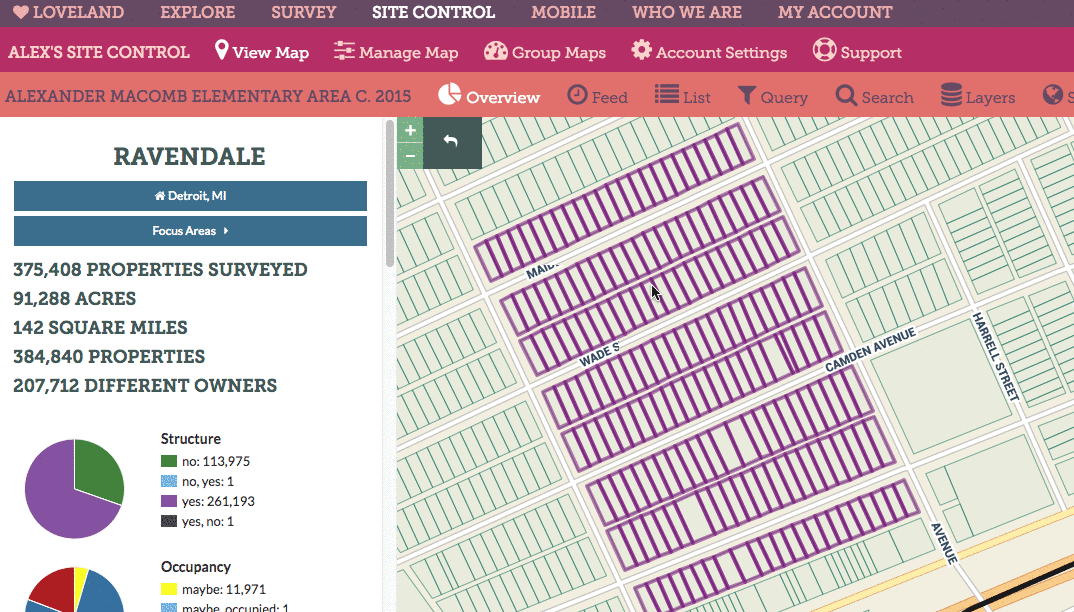Click the Harrell Street label on map

pyautogui.click(x=997, y=356)
